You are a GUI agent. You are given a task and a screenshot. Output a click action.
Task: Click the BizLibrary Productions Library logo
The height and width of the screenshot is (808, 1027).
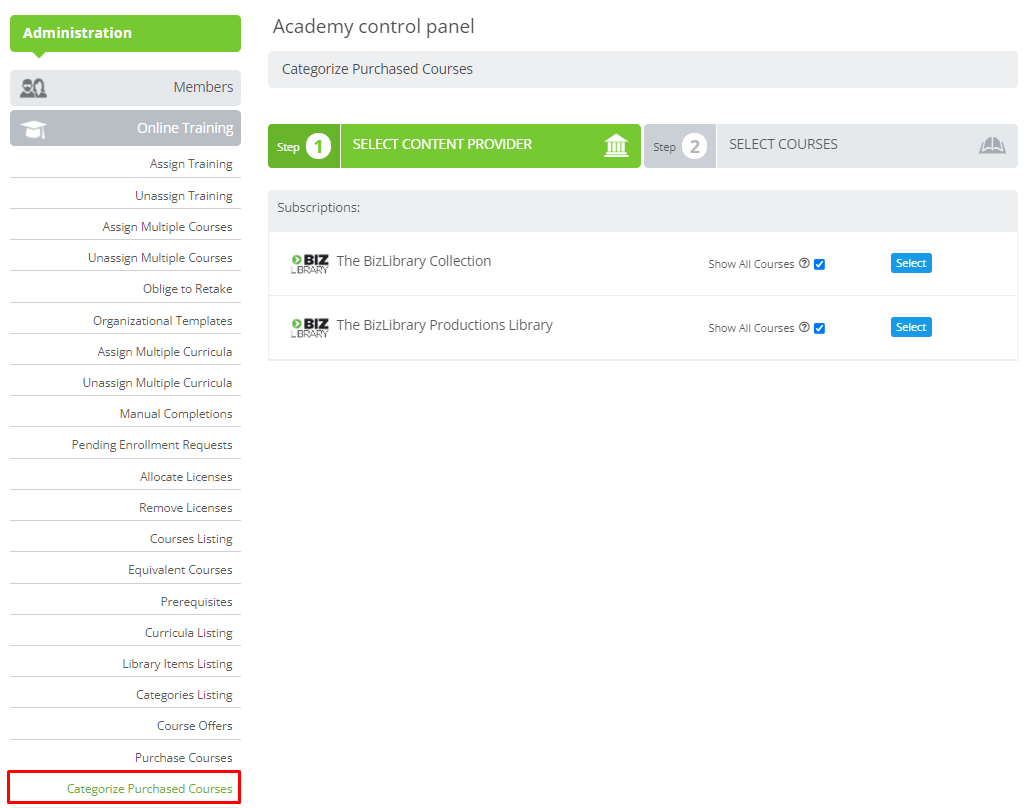coord(310,327)
